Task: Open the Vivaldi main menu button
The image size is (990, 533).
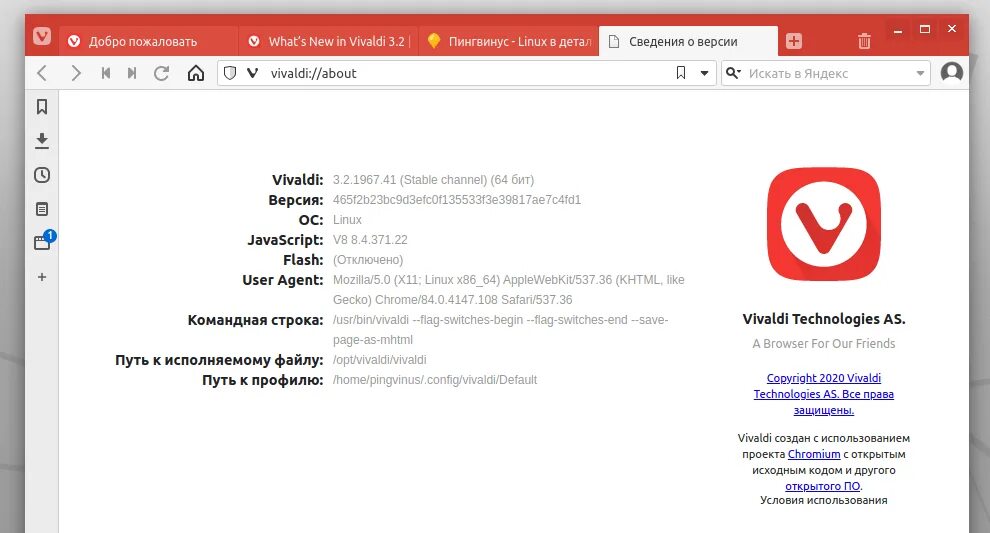Action: click(42, 36)
